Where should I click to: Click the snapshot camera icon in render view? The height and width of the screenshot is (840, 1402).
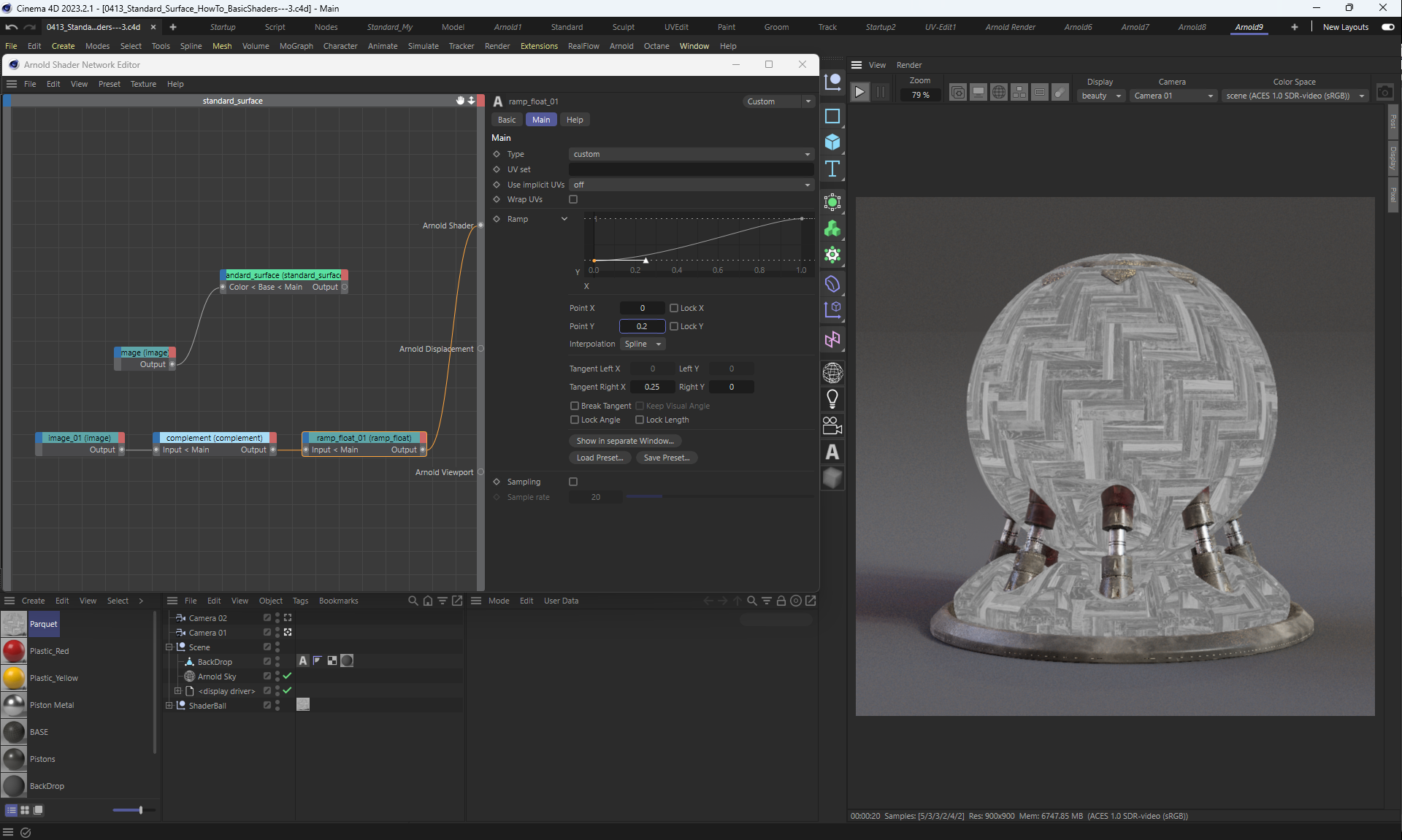1384,93
